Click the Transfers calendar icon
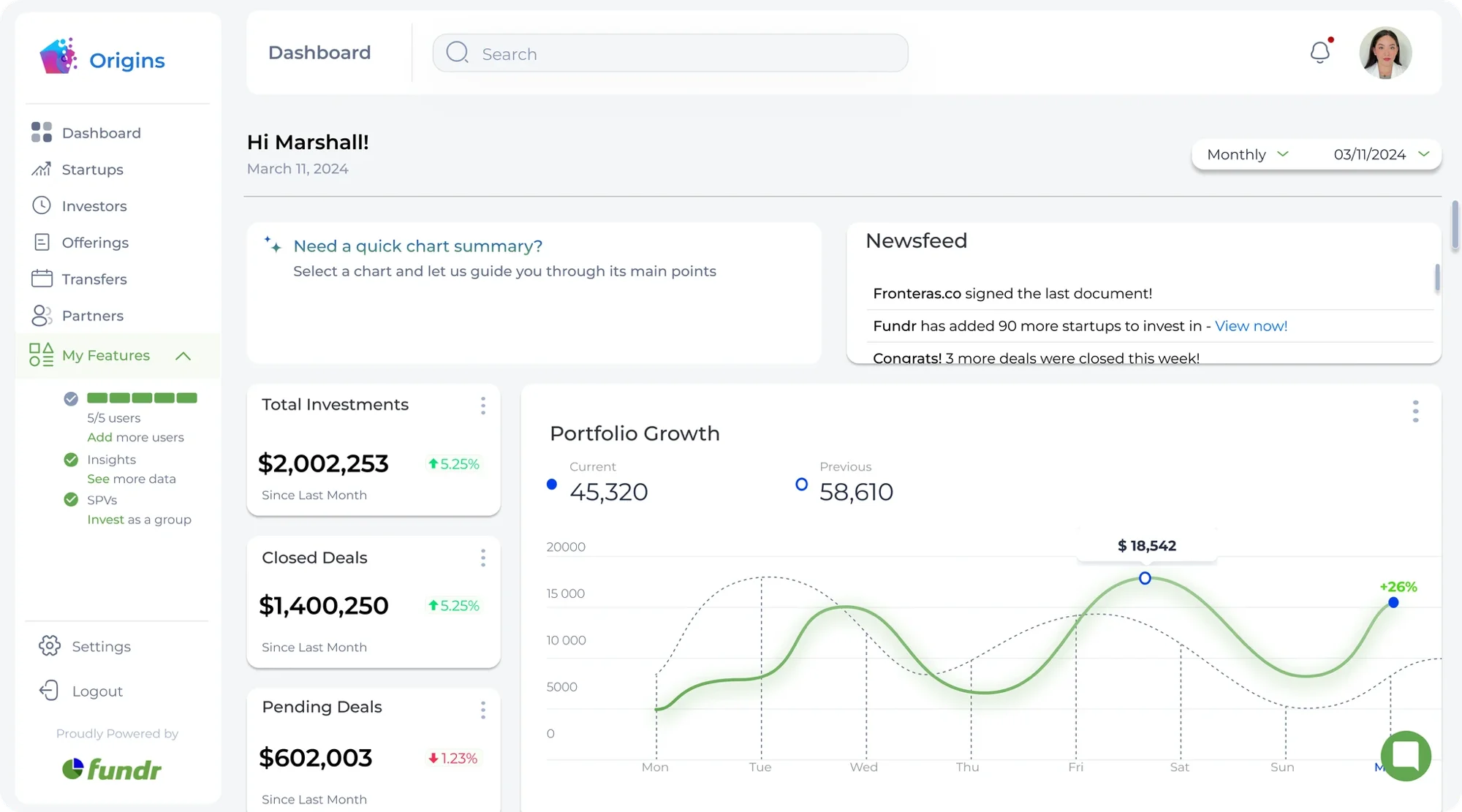This screenshot has height=812, width=1462. tap(42, 278)
